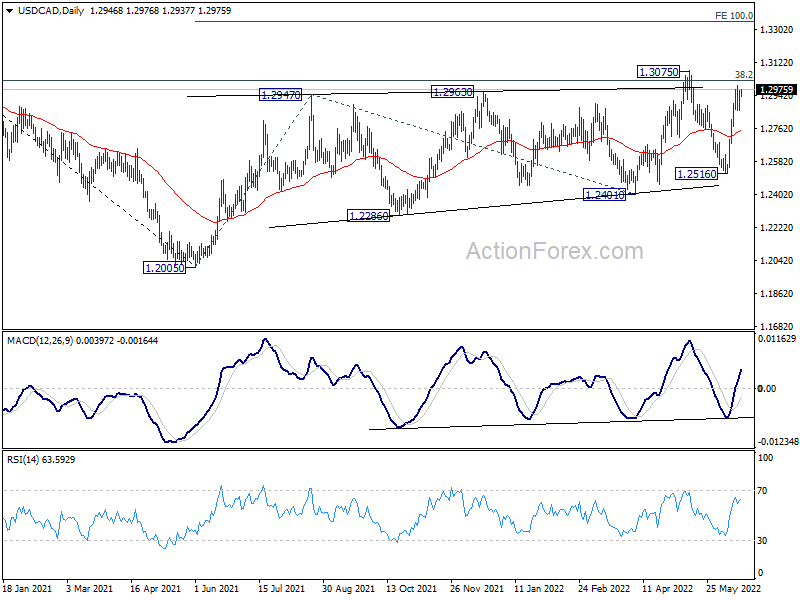Select the 1.29630 resistance label
This screenshot has height=600, width=800.
(x=452, y=92)
